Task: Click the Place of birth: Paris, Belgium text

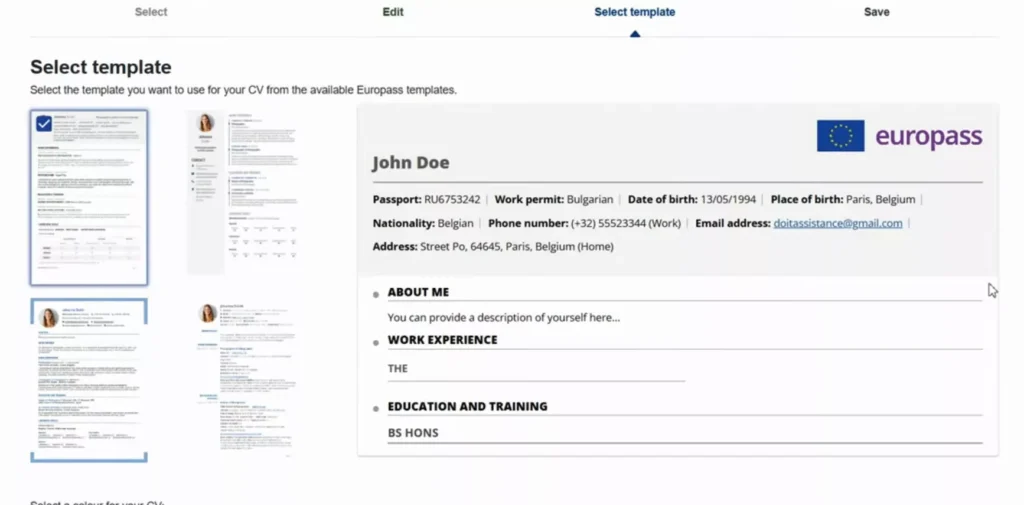Action: pos(841,199)
